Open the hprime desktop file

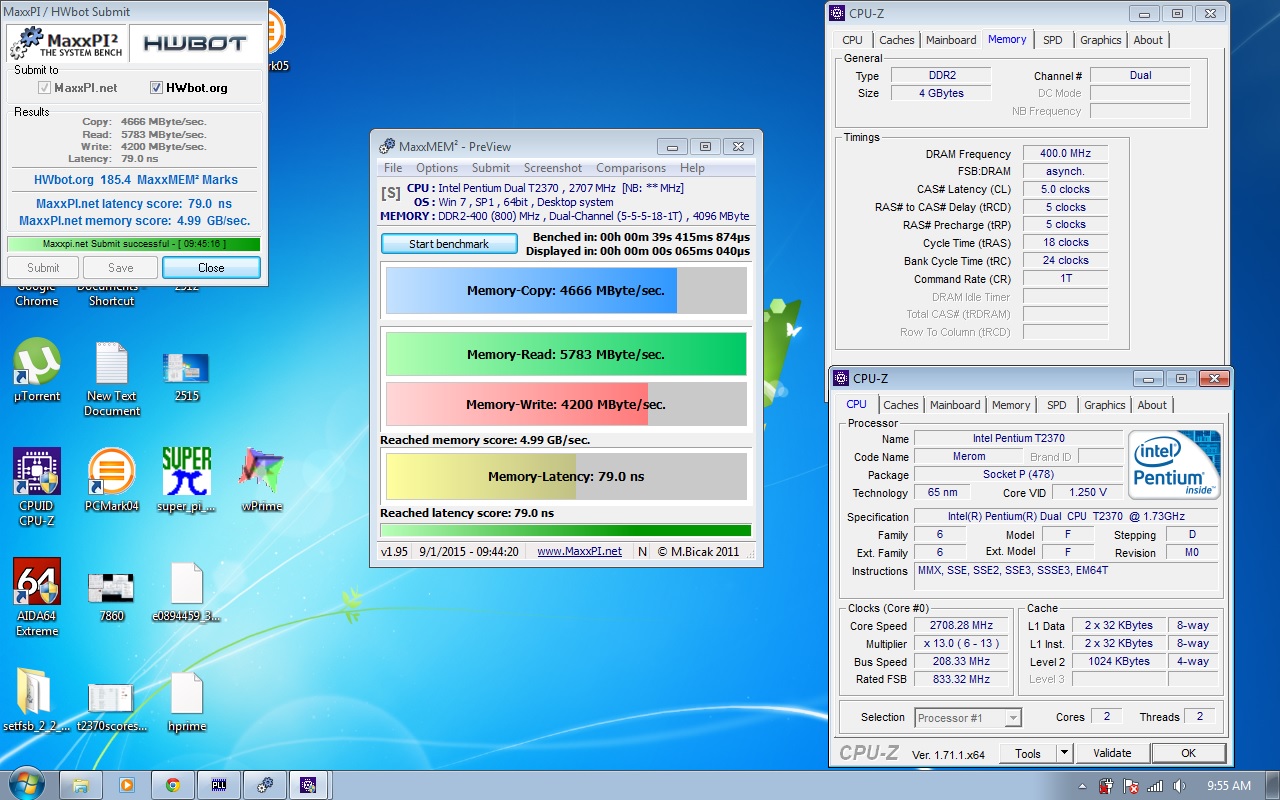coord(187,702)
